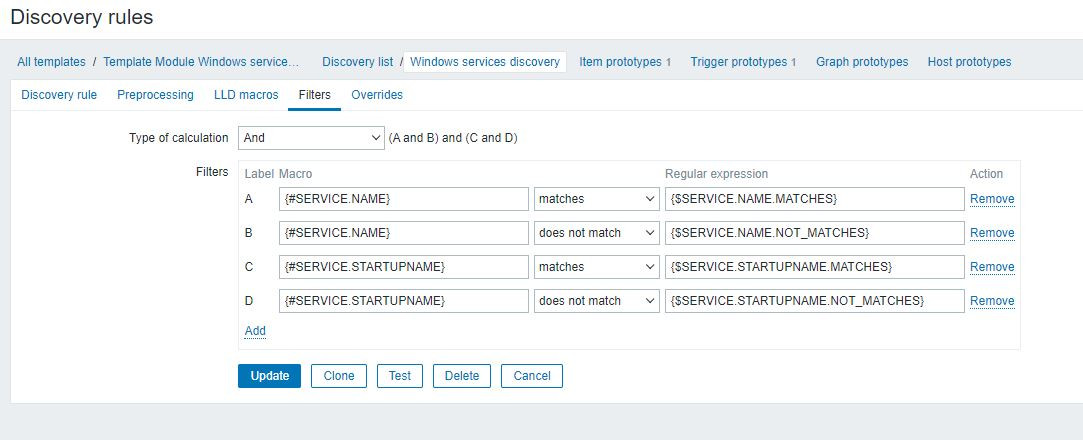
Task: Delete the discovery rule via Delete button
Action: (x=462, y=376)
